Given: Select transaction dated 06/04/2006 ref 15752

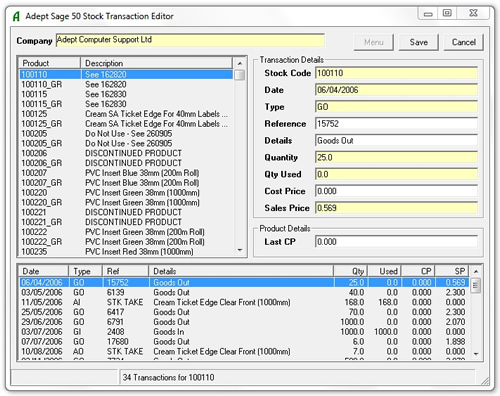Looking at the screenshot, I should (x=244, y=282).
